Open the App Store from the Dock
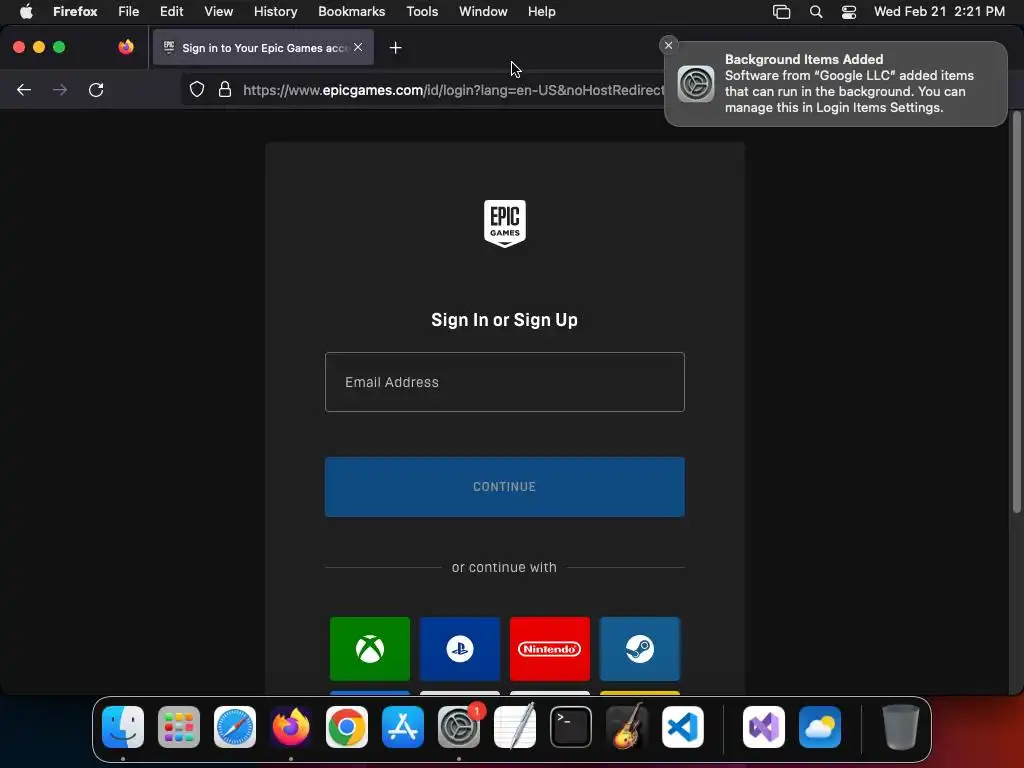 click(x=403, y=727)
